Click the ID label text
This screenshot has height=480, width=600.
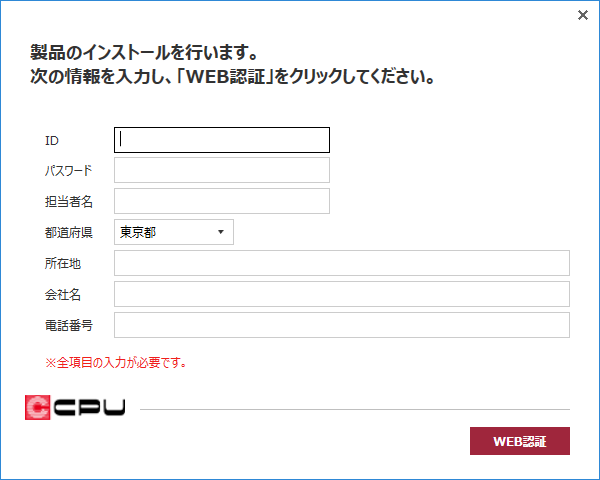(x=52, y=141)
